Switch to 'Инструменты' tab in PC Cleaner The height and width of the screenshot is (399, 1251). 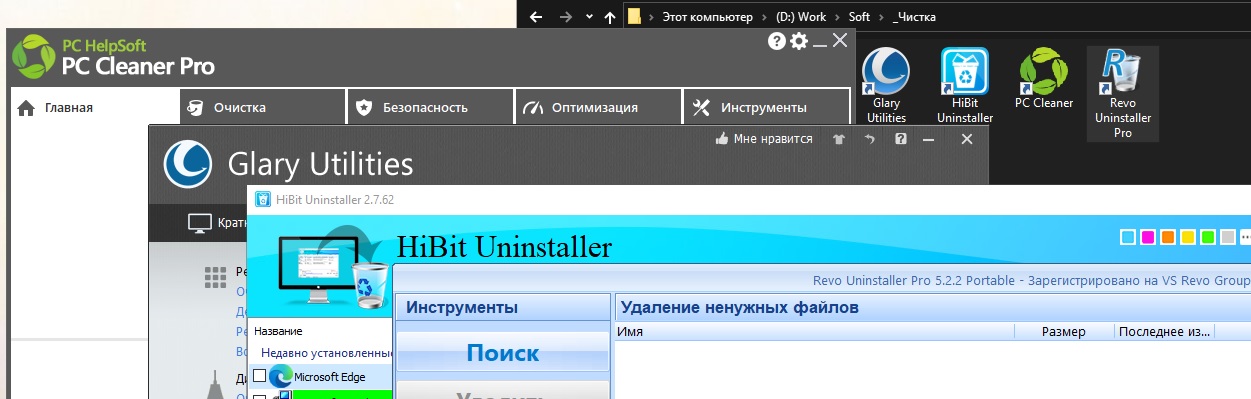point(767,108)
